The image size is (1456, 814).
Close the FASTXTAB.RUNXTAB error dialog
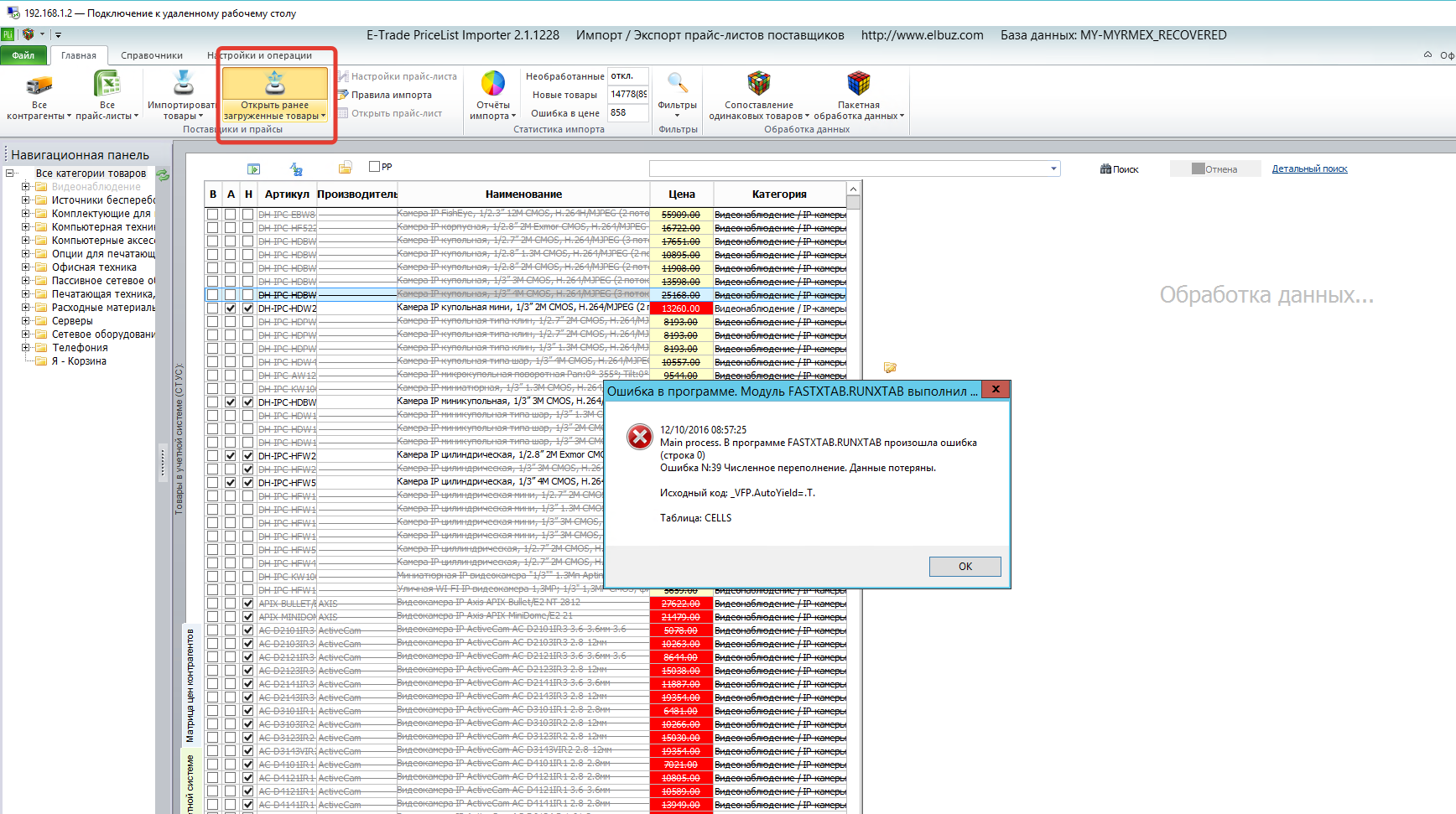point(995,389)
